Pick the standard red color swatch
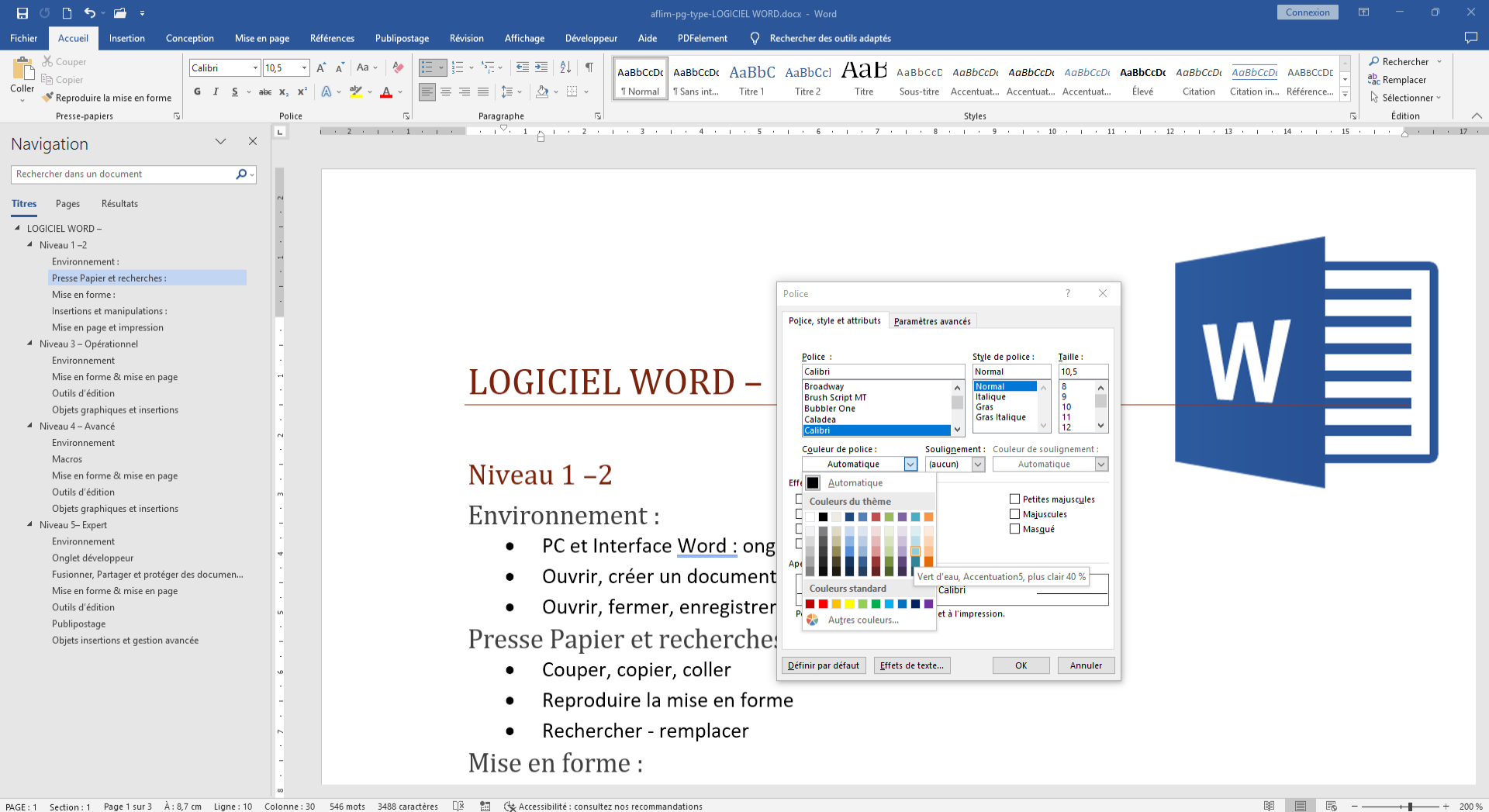This screenshot has width=1489, height=812. [823, 604]
